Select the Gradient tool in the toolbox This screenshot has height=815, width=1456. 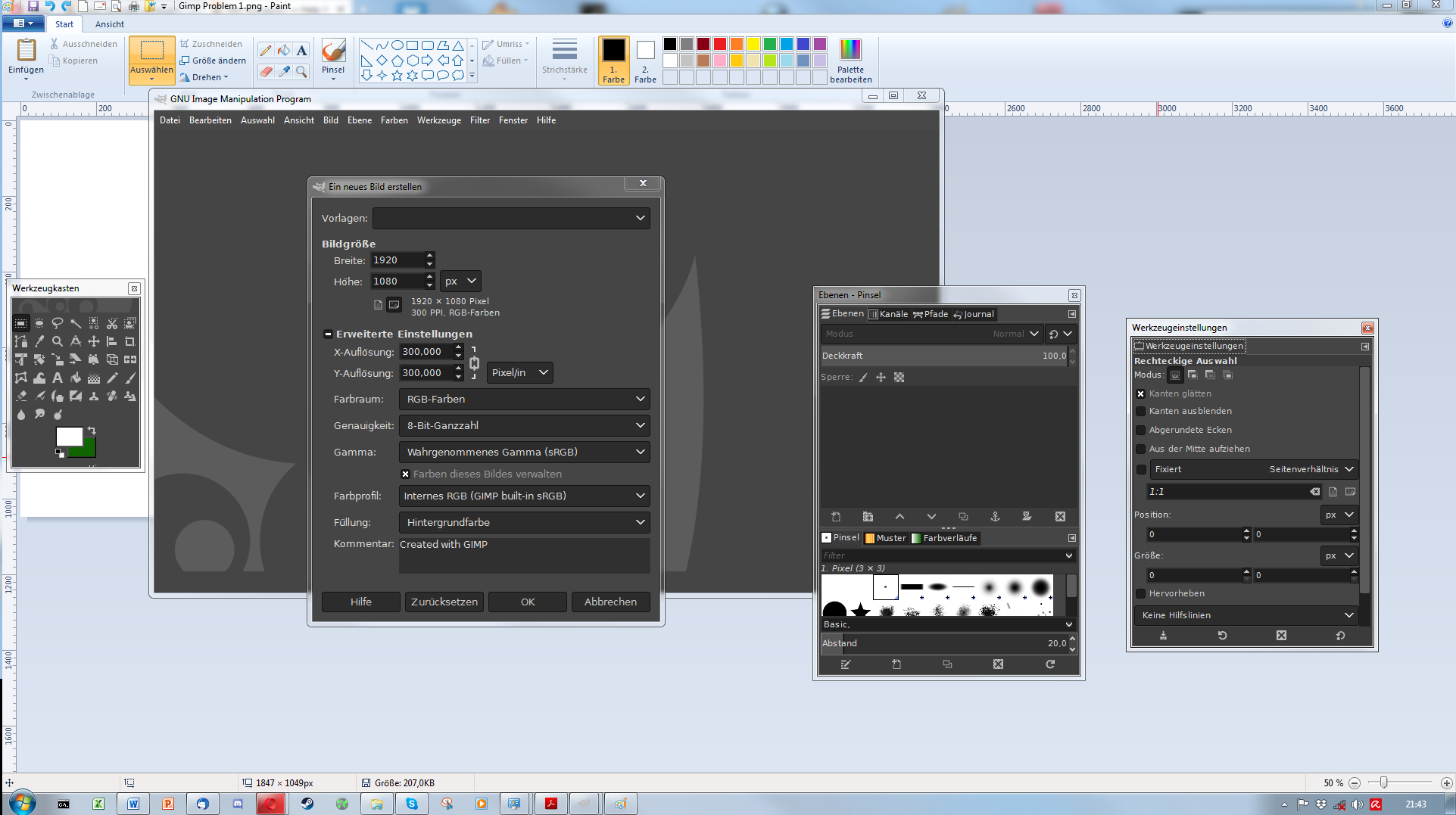pos(94,378)
